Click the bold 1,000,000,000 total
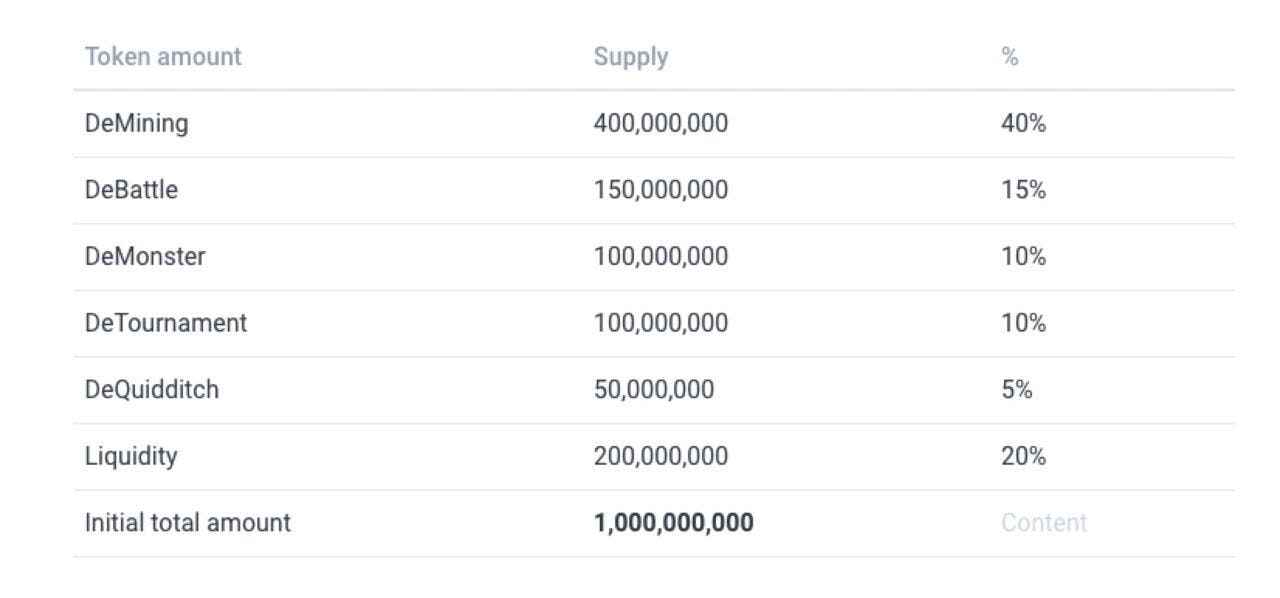 pyautogui.click(x=674, y=523)
